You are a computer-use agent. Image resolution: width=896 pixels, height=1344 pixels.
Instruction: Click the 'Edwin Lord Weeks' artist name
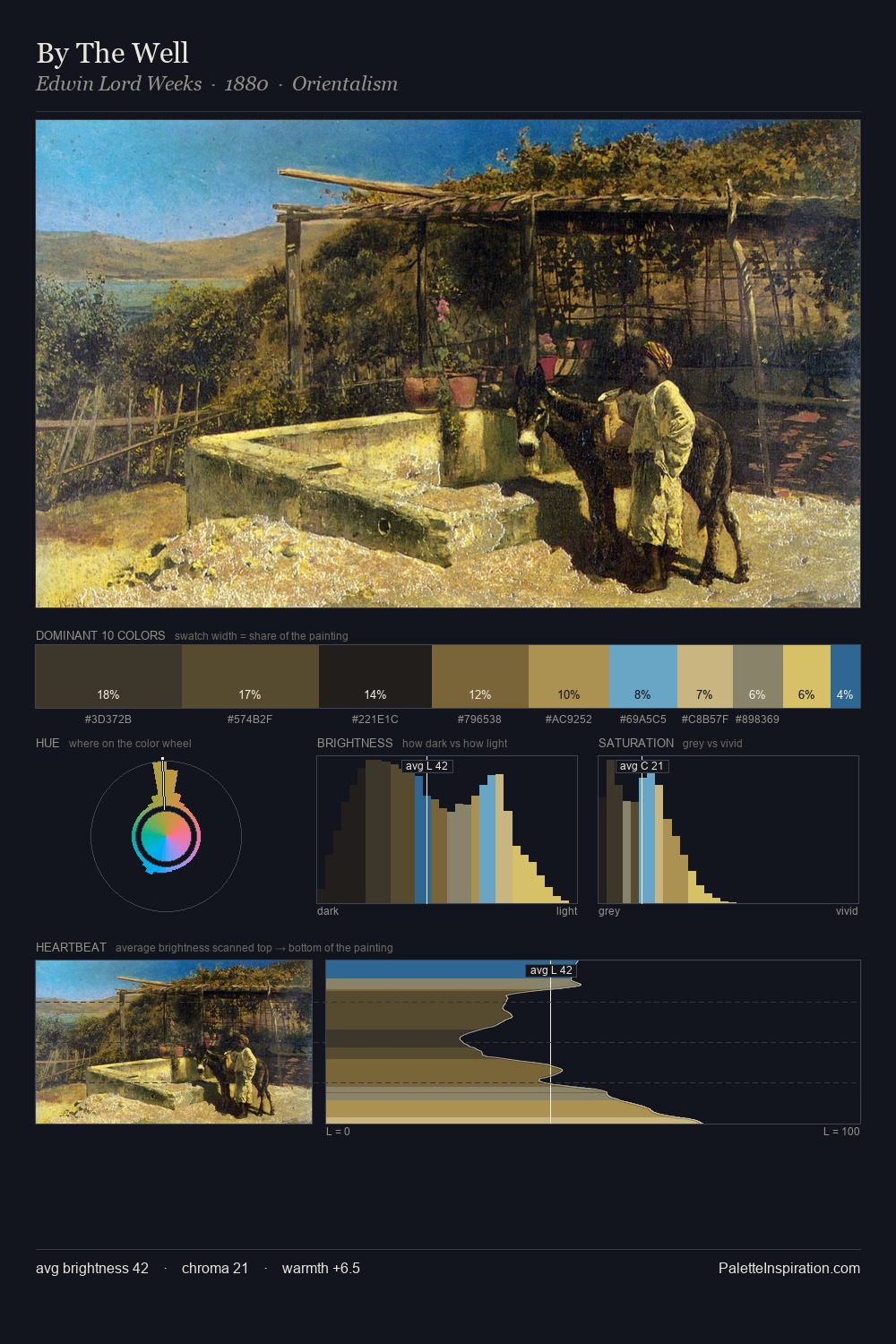(x=118, y=83)
